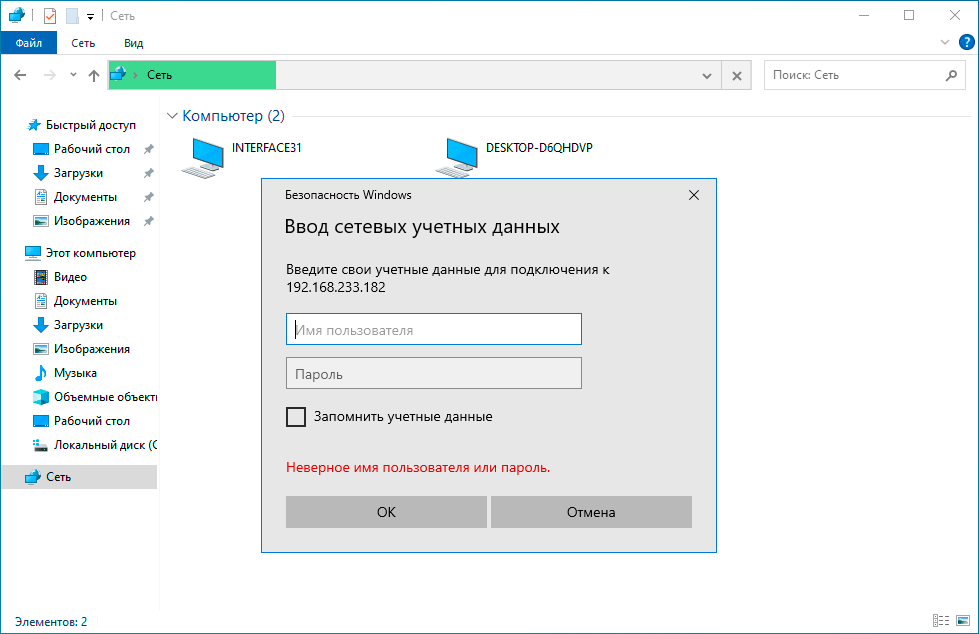Viewport: 979px width, 634px height.
Task: Open Изображения under Быстрый доступ
Action: pos(92,221)
